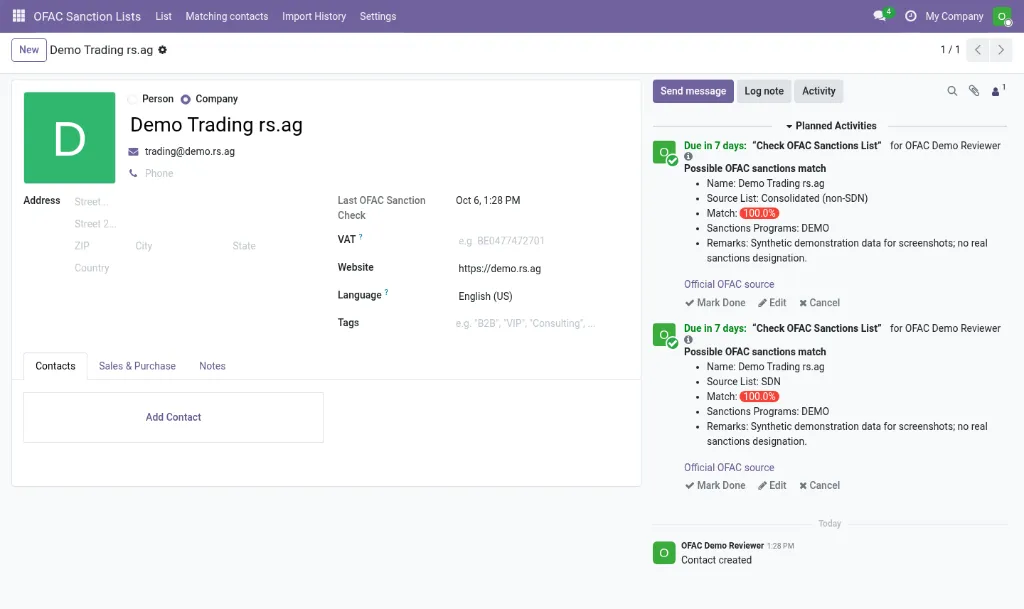Select the Company radio button
The image size is (1024, 609).
[x=185, y=99]
